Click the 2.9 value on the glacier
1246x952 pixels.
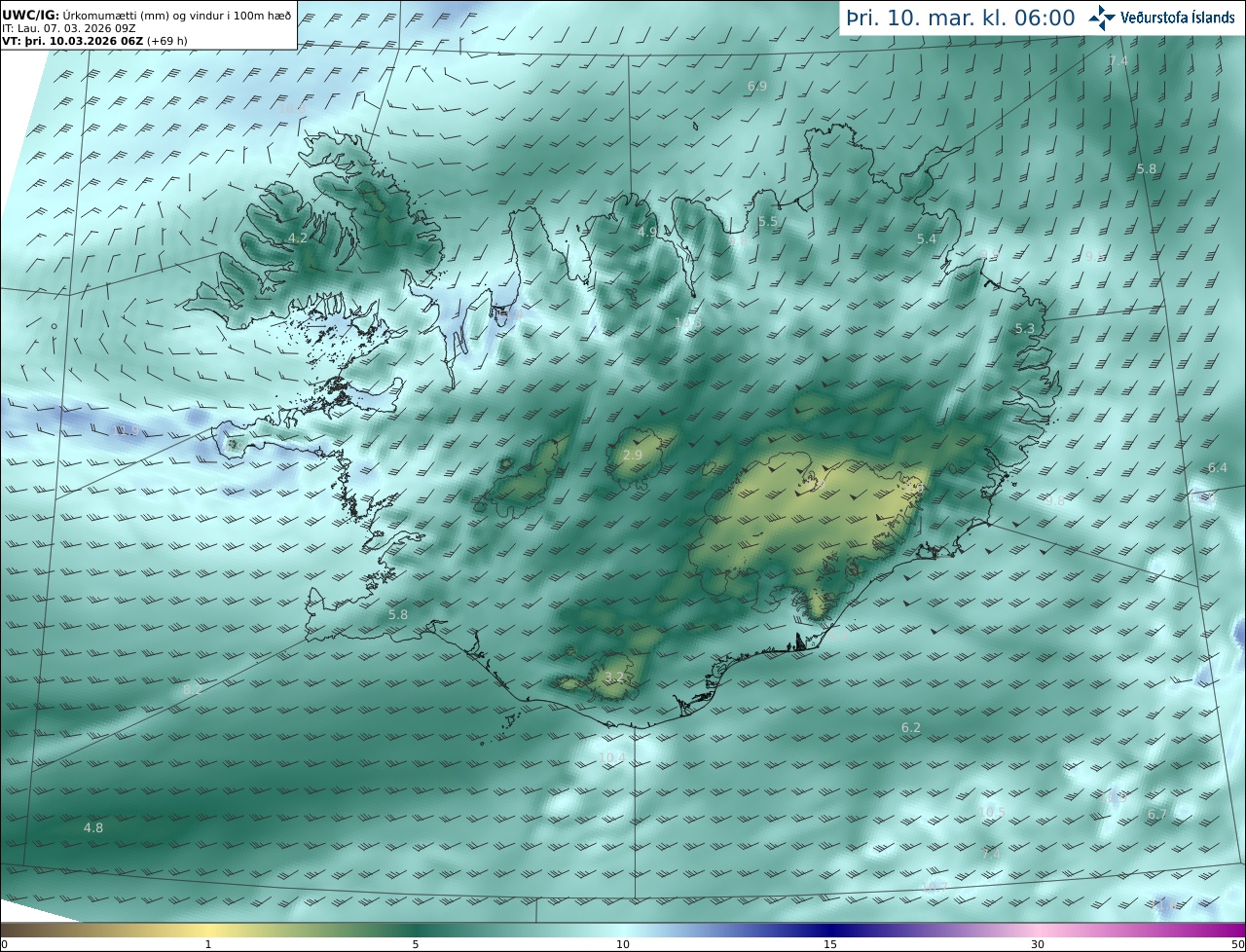tap(633, 456)
